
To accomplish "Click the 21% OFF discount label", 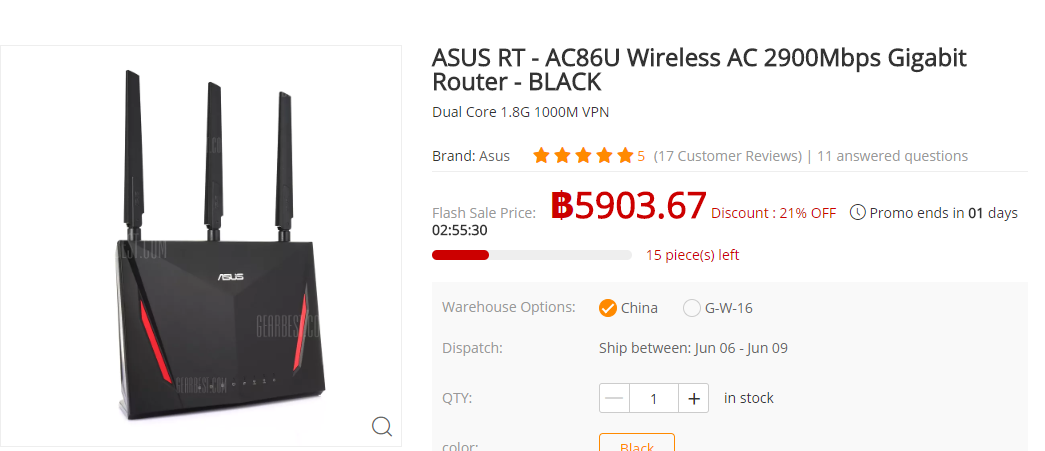I will 773,213.
